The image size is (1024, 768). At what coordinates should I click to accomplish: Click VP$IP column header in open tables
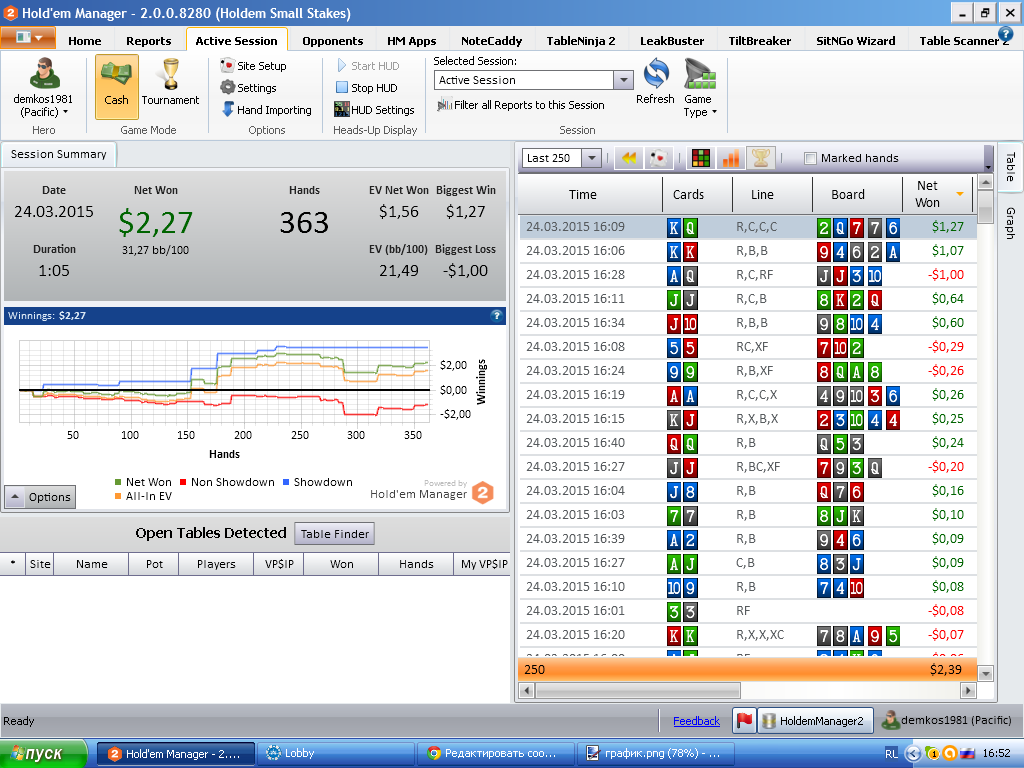279,564
